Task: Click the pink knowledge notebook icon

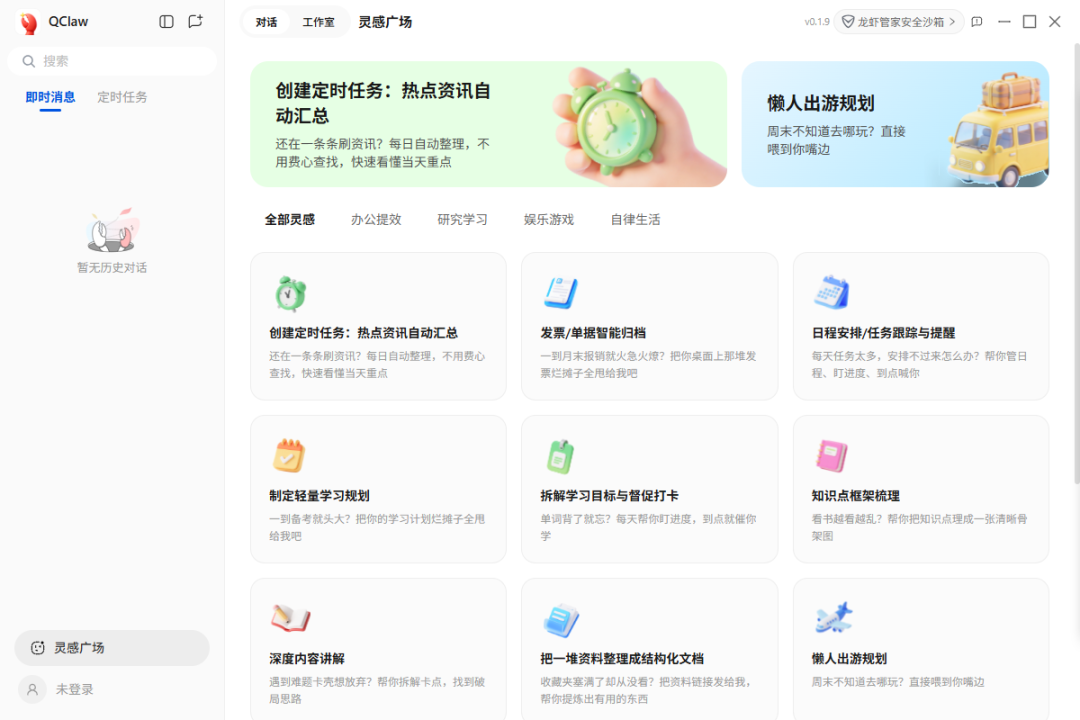Action: point(832,456)
